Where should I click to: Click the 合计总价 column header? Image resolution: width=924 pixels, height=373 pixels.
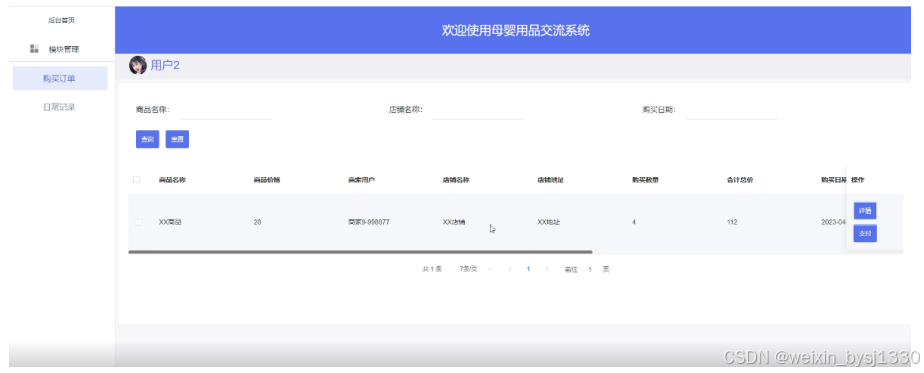(740, 180)
